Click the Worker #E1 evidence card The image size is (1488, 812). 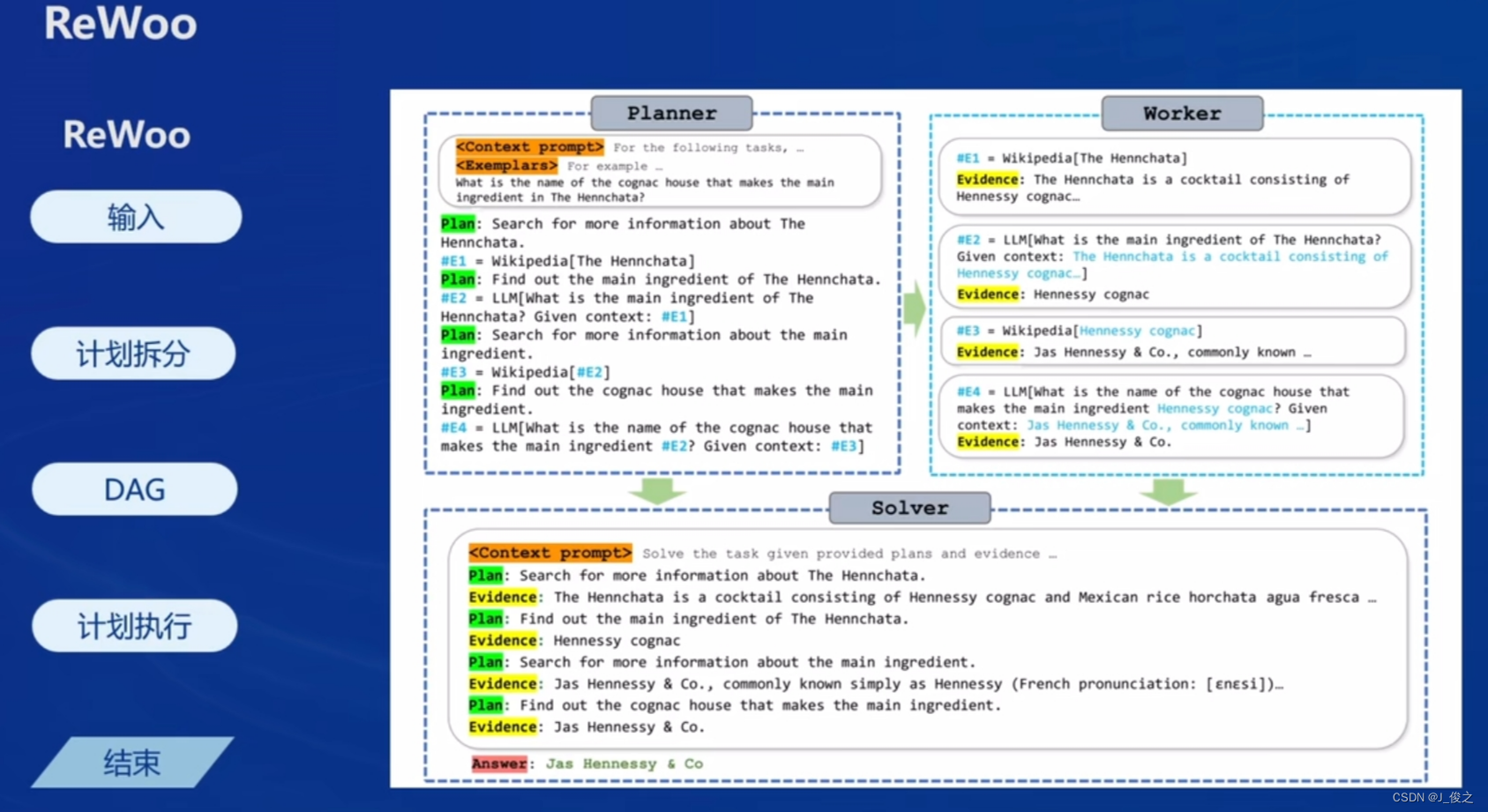pyautogui.click(x=1174, y=177)
